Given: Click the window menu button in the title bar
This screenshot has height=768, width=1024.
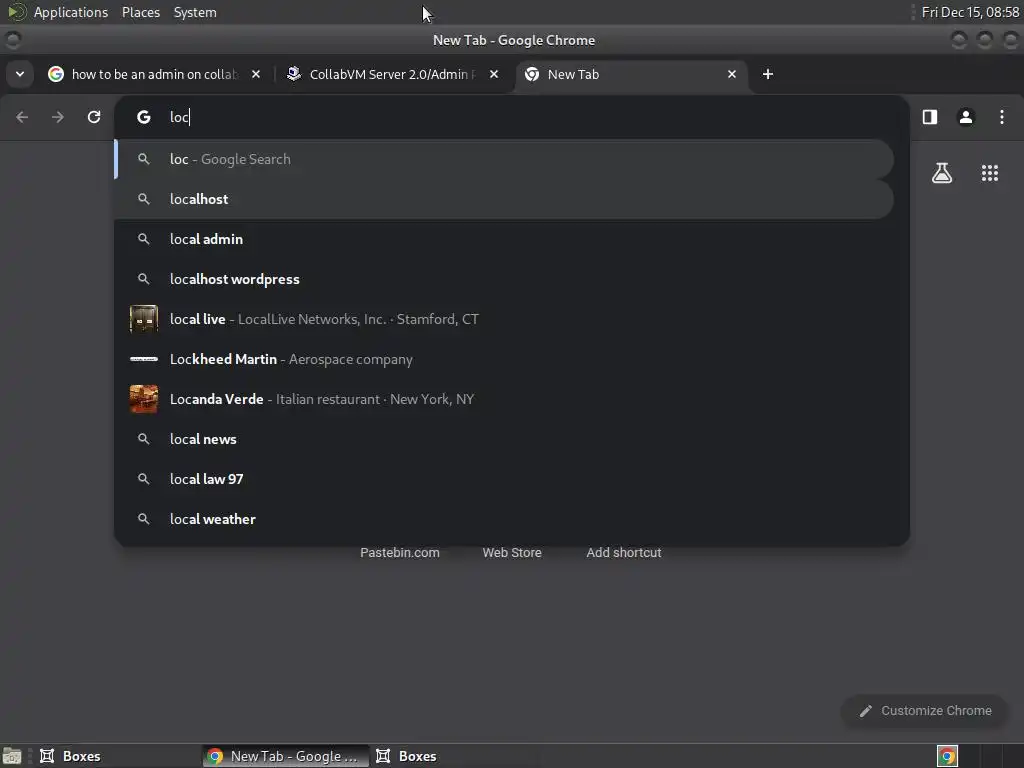Looking at the screenshot, I should (x=13, y=40).
